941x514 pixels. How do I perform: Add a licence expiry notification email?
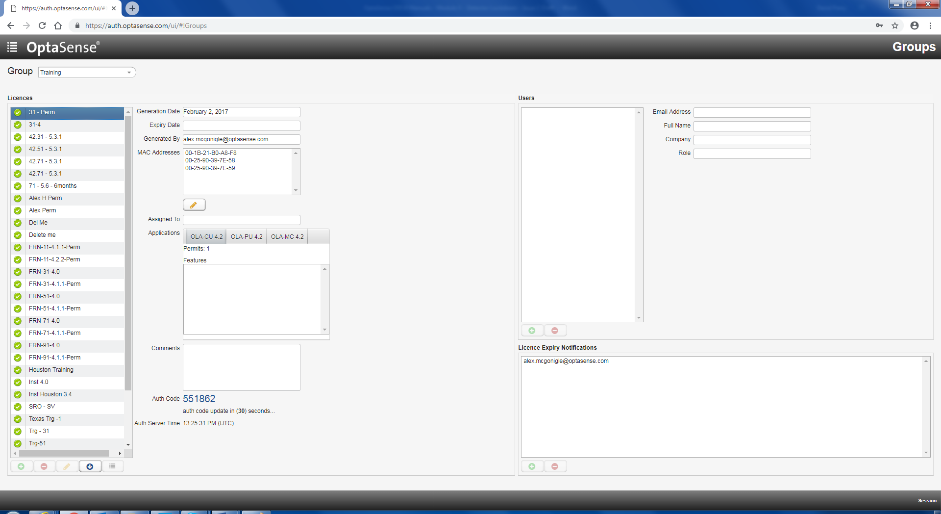click(531, 466)
